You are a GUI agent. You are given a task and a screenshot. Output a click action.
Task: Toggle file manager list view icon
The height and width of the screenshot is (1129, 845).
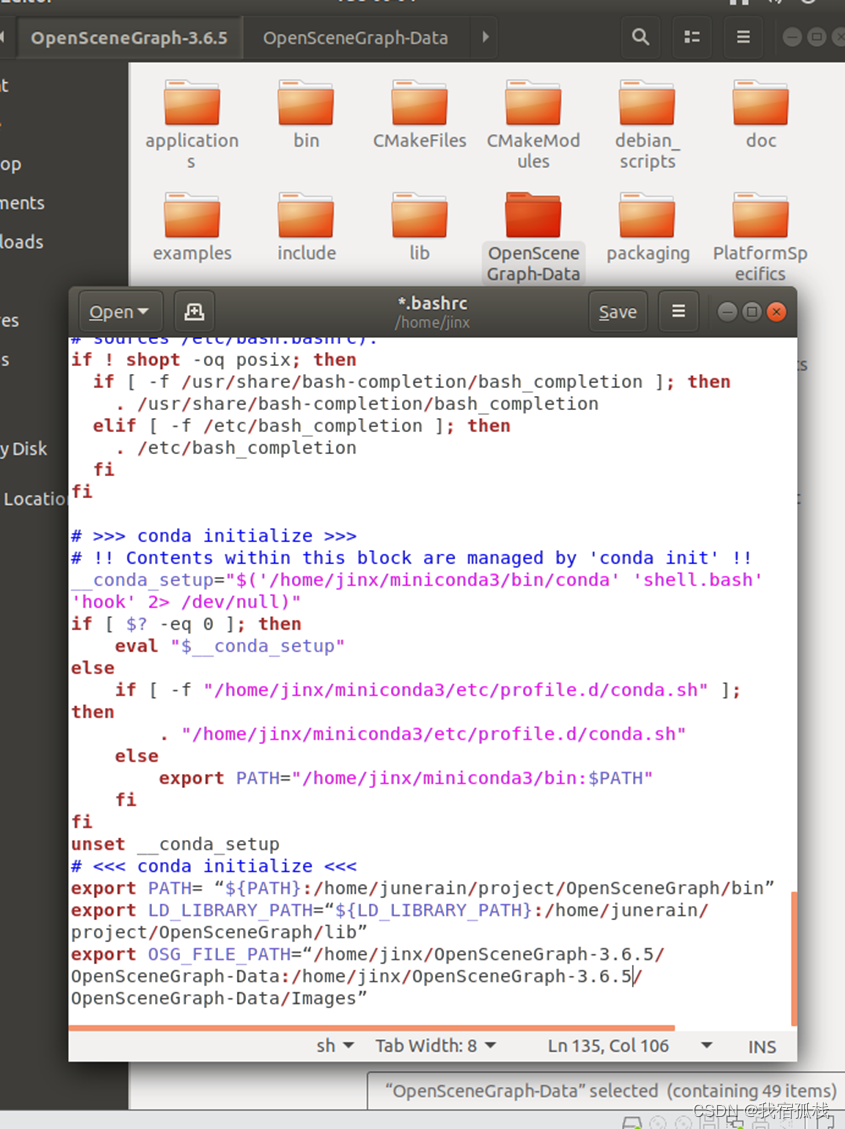692,37
